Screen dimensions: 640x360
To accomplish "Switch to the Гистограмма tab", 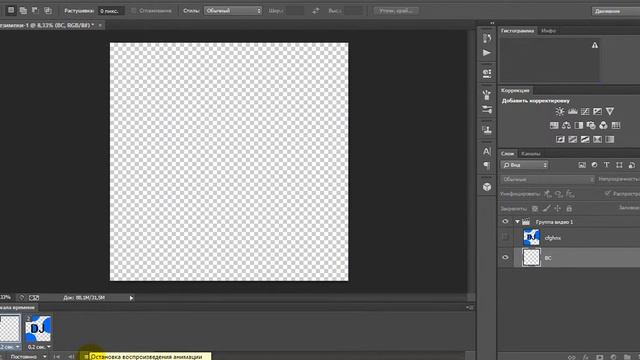I will click(x=517, y=31).
